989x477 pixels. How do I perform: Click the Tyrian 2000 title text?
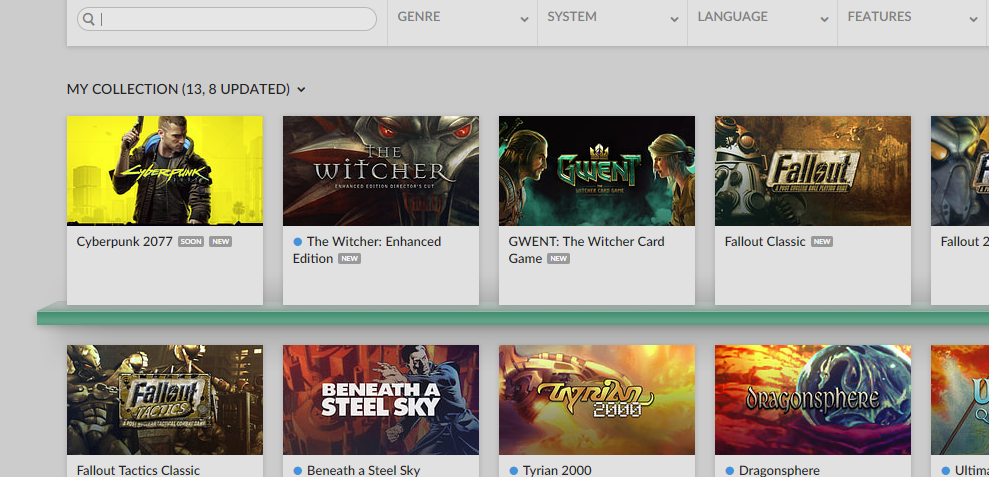click(557, 470)
